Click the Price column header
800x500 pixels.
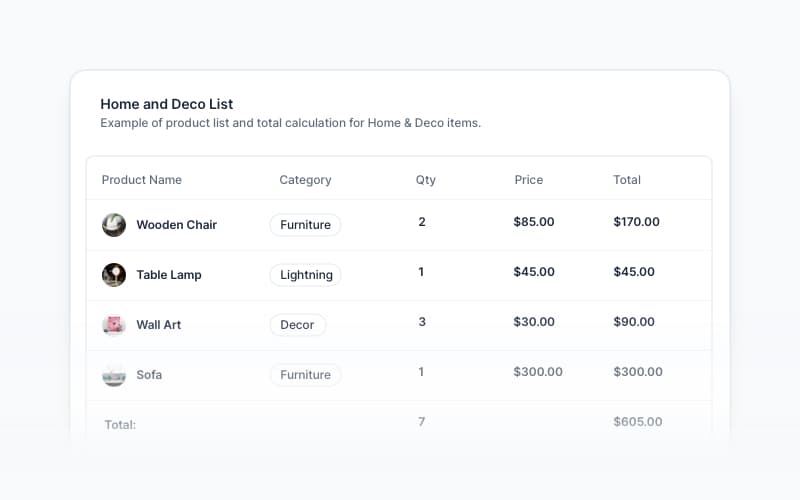coord(529,180)
